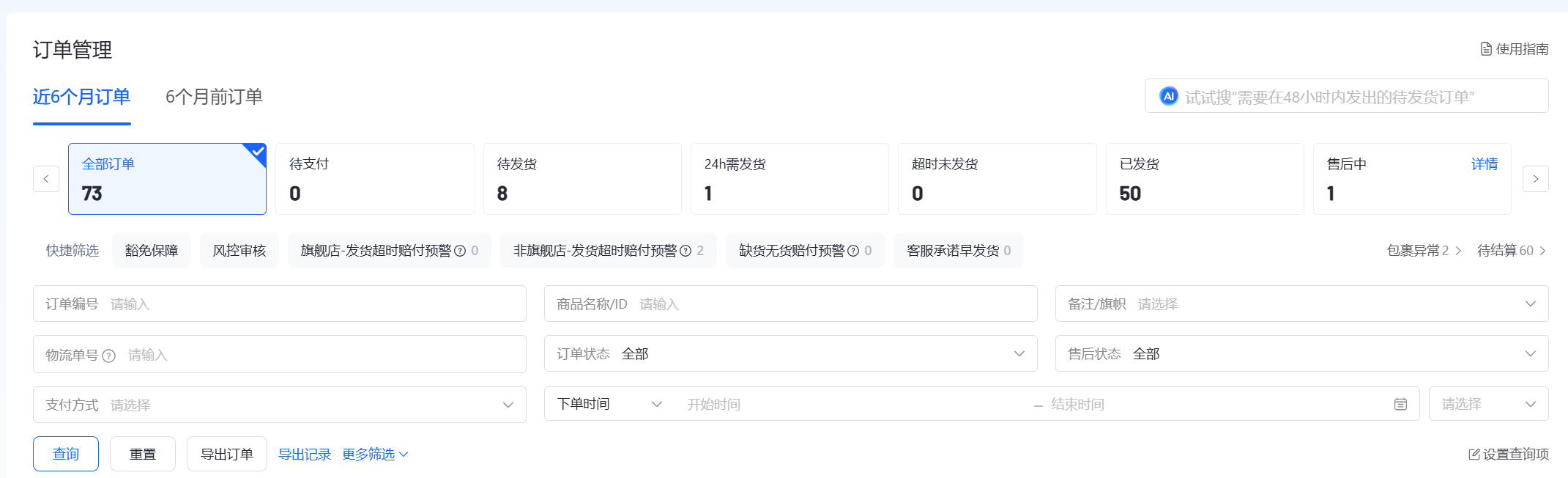Screen dimensions: 1568x478
Task: Toggle the 风控审核 quick filter
Action: pyautogui.click(x=239, y=251)
